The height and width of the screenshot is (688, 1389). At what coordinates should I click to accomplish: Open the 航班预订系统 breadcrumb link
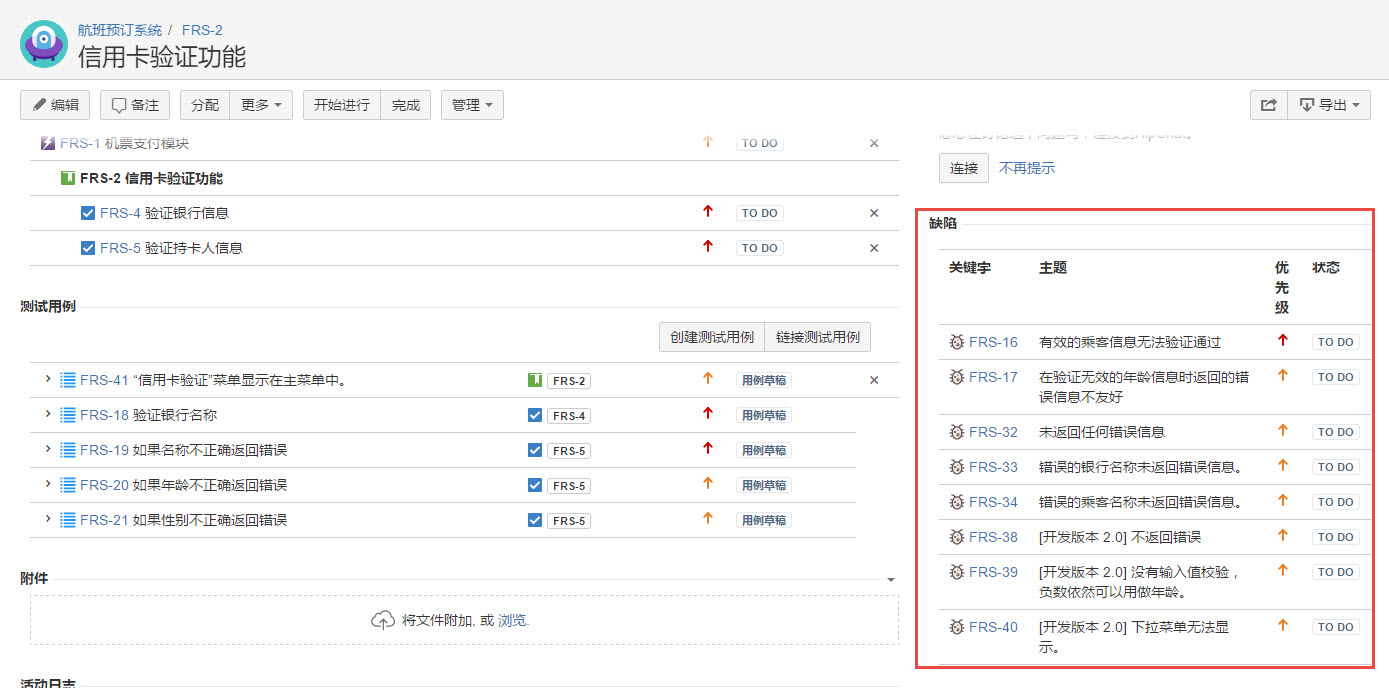(x=120, y=30)
